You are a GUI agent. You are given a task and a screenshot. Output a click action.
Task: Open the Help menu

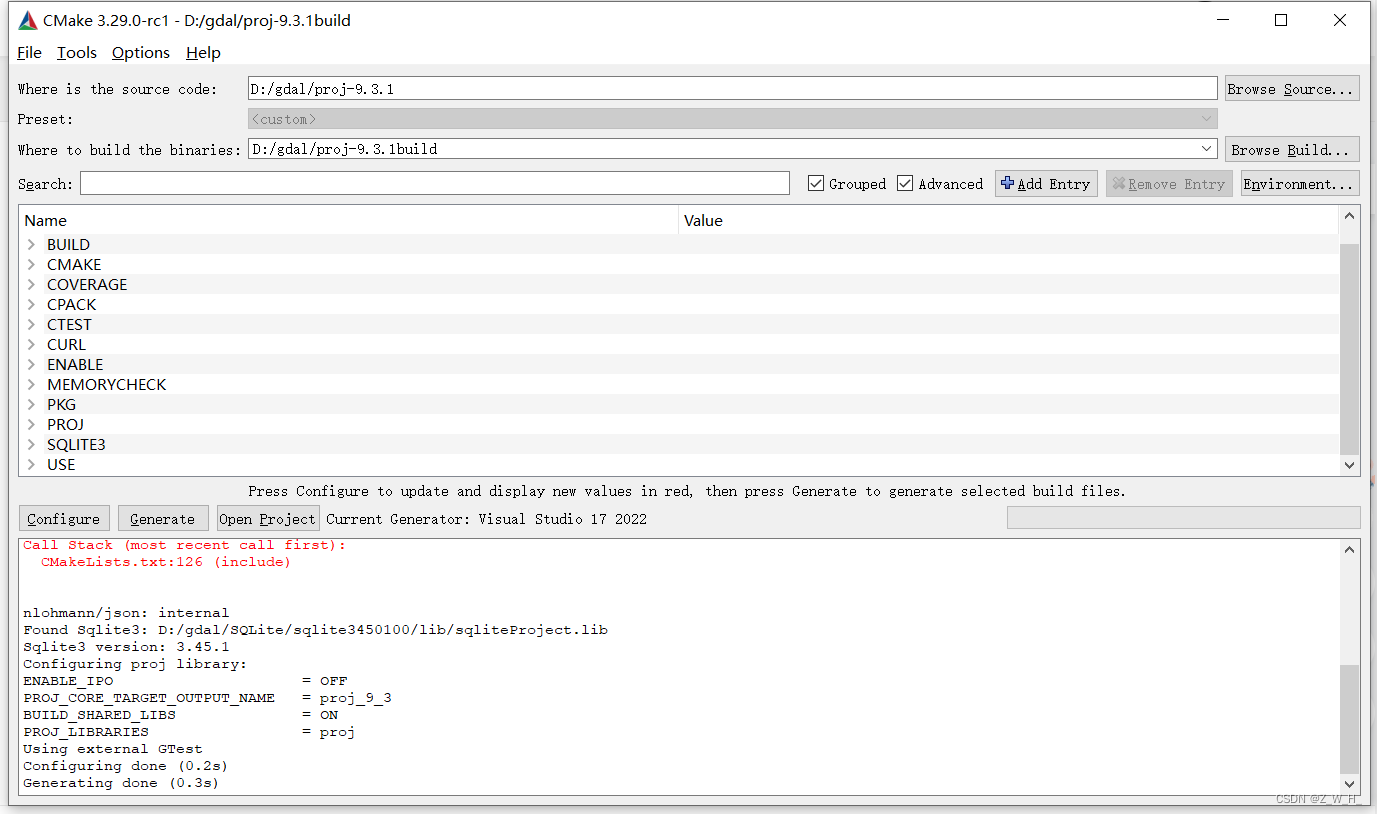pyautogui.click(x=203, y=53)
